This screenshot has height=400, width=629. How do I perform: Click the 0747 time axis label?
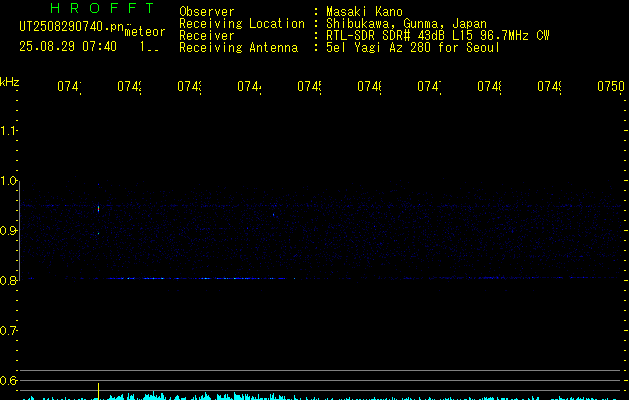[429, 86]
